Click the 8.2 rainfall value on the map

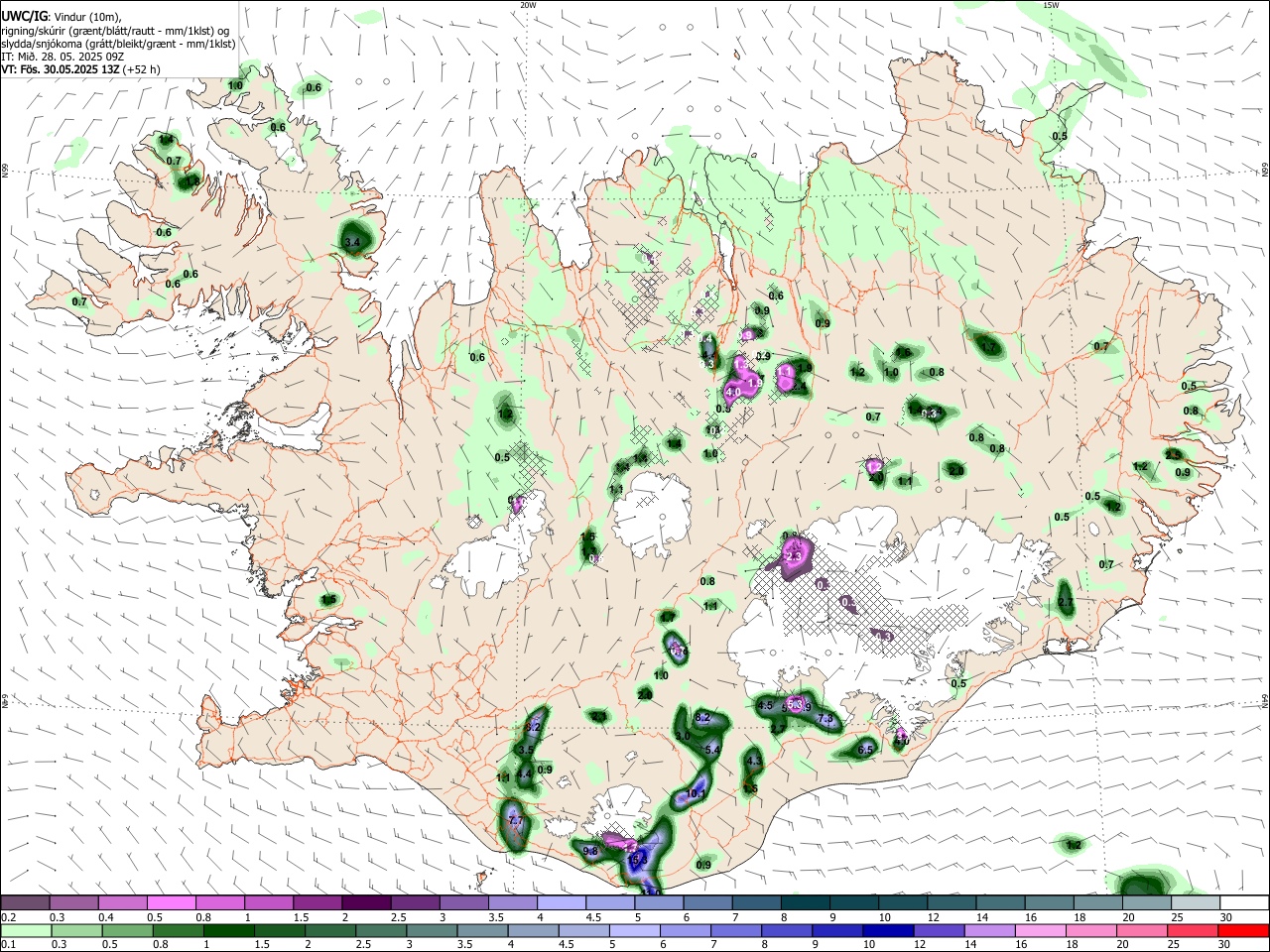[703, 717]
